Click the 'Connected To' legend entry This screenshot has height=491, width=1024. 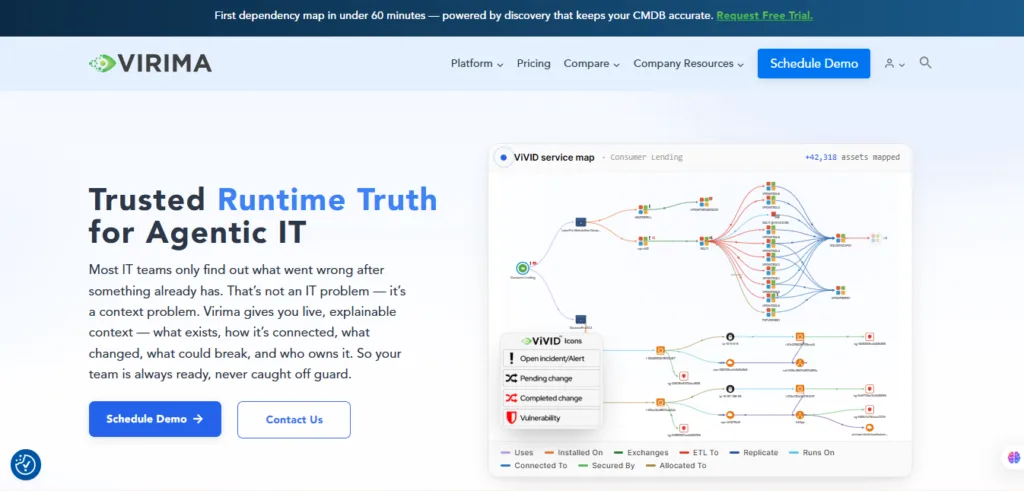534,466
